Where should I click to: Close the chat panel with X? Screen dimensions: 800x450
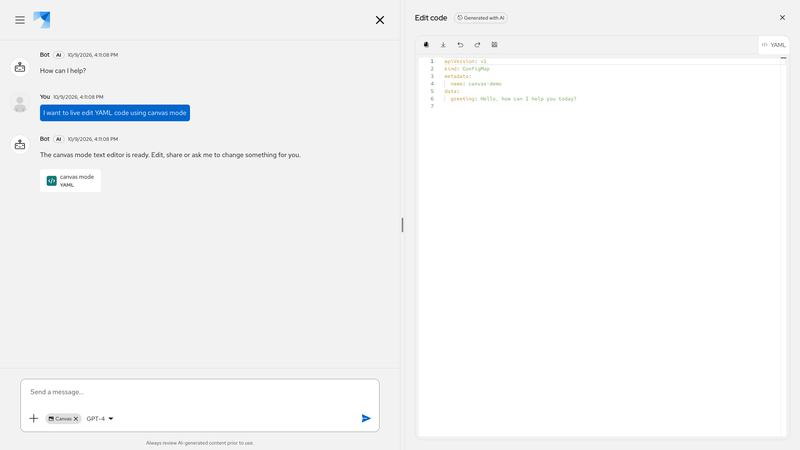pos(380,20)
